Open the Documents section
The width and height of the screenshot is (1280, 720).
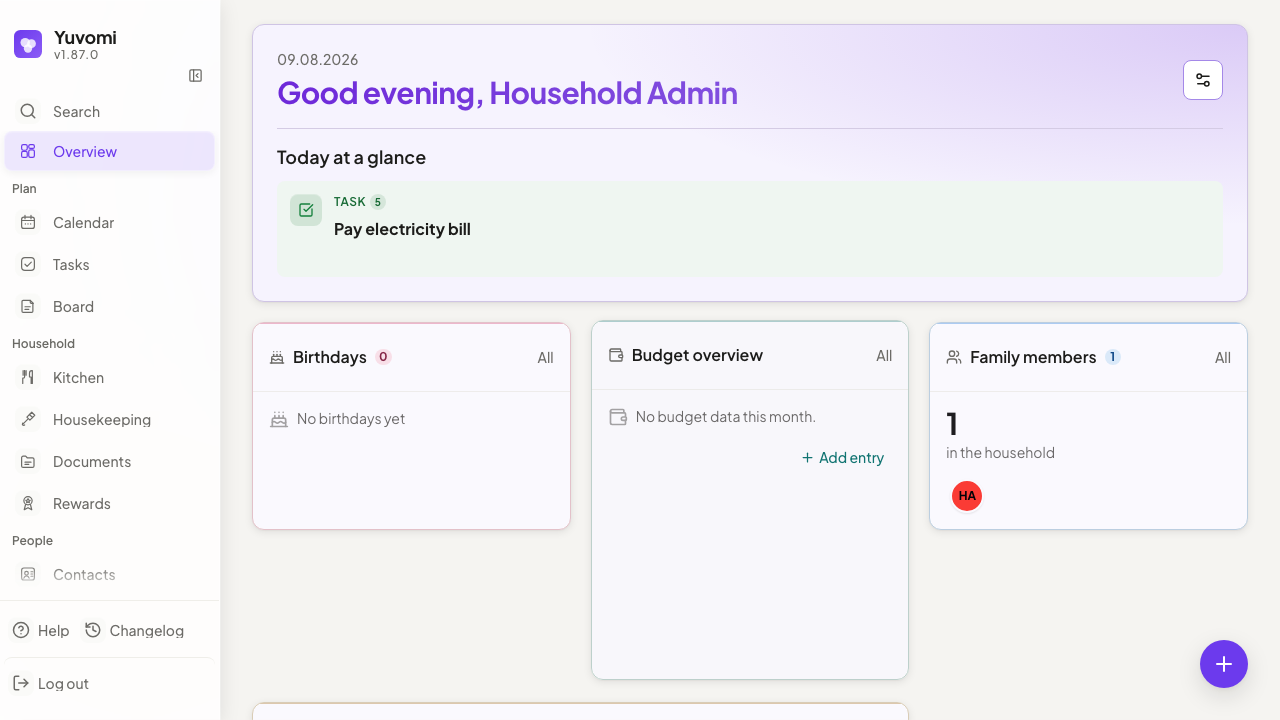pyautogui.click(x=109, y=462)
